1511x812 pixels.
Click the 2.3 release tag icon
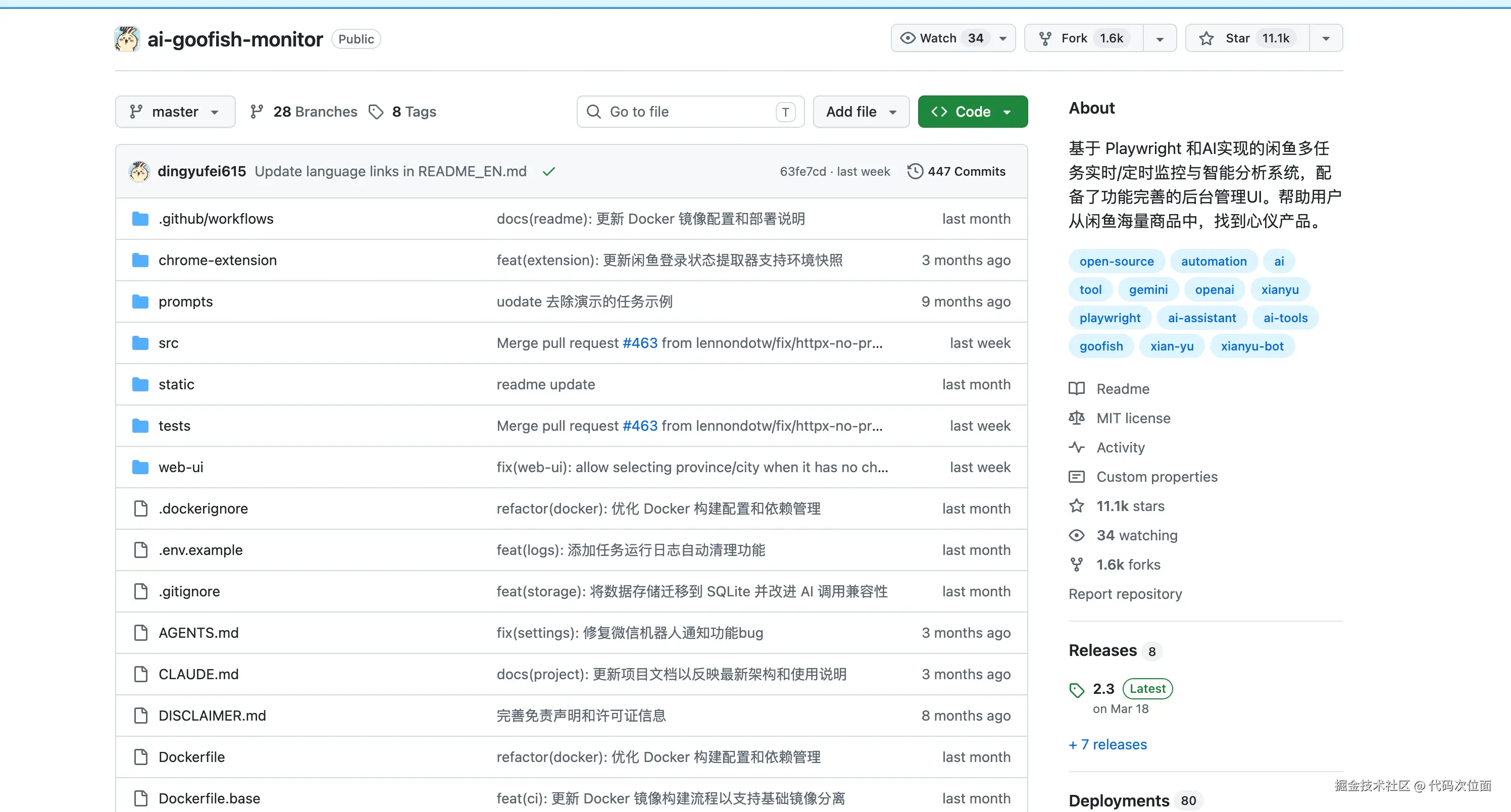tap(1076, 690)
